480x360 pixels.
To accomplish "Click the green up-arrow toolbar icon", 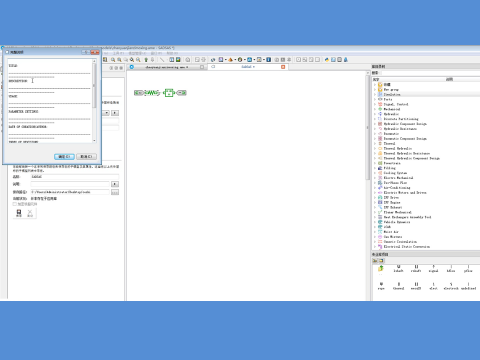I will click(x=146, y=60).
